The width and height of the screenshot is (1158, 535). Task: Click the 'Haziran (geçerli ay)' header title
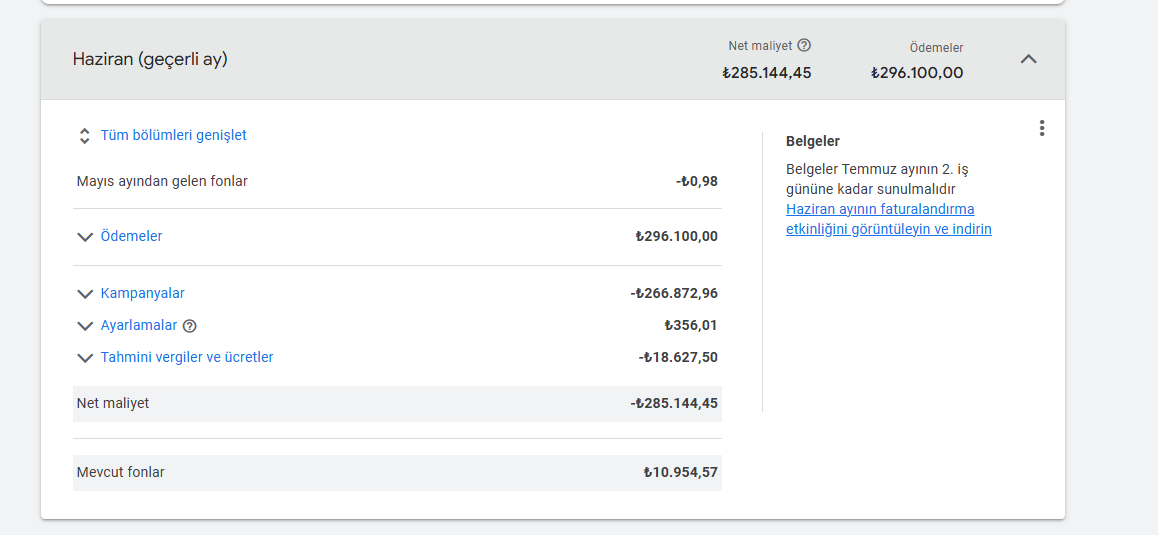coord(150,59)
